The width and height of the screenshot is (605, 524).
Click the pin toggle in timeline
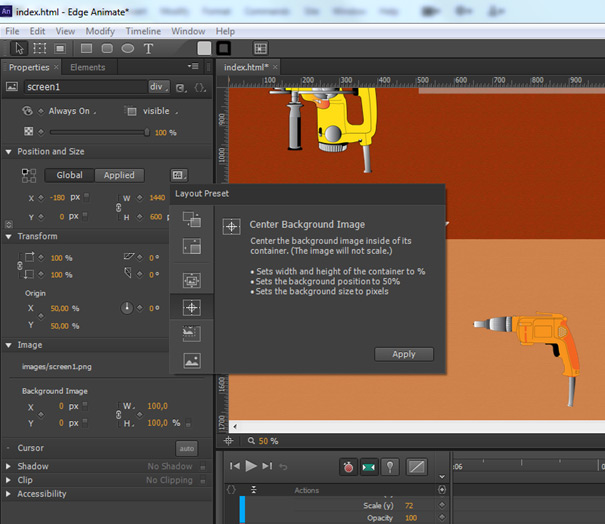391,466
